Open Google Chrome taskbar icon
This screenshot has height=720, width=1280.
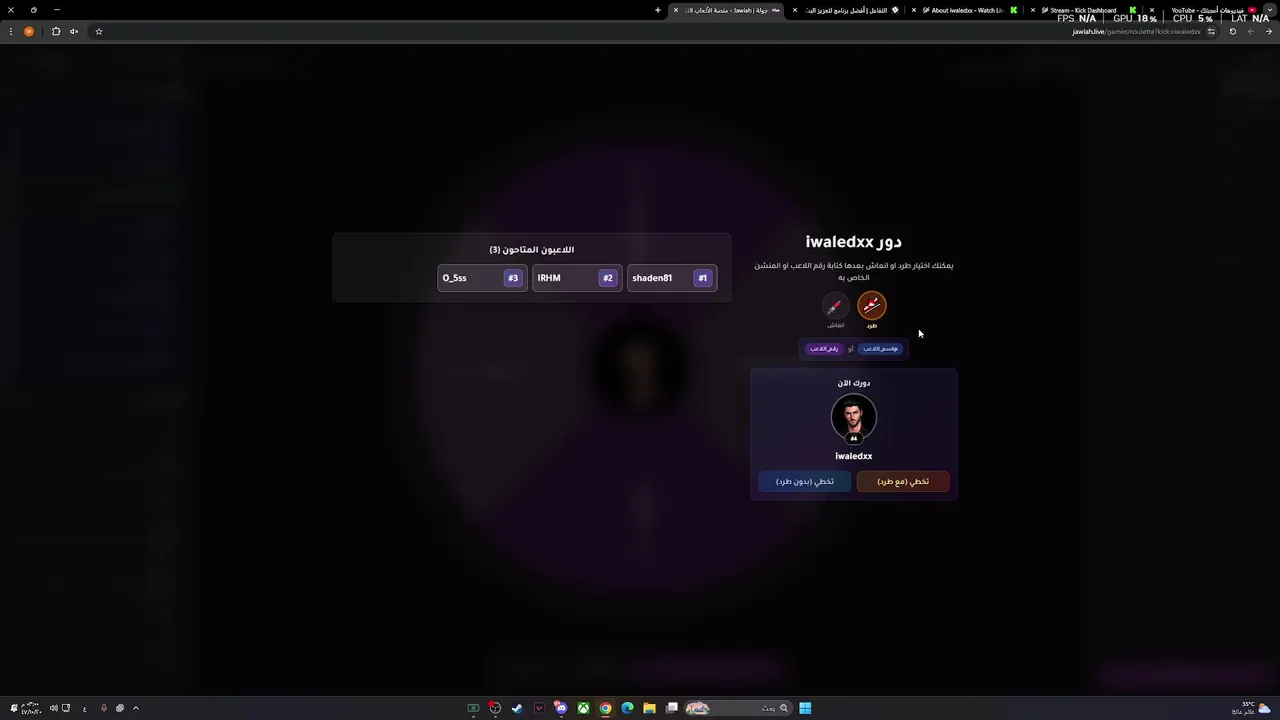pyautogui.click(x=605, y=708)
